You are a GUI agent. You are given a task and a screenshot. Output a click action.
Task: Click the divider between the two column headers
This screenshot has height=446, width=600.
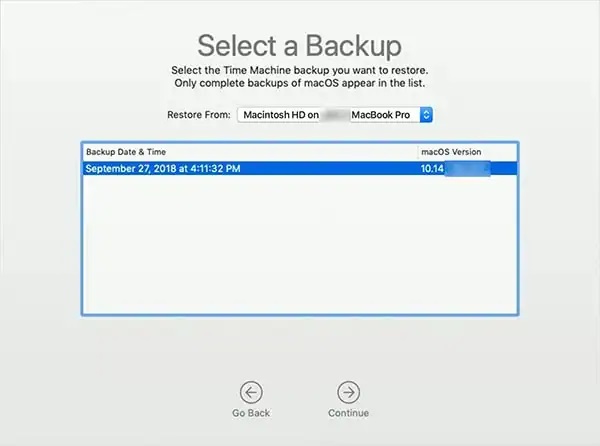418,152
